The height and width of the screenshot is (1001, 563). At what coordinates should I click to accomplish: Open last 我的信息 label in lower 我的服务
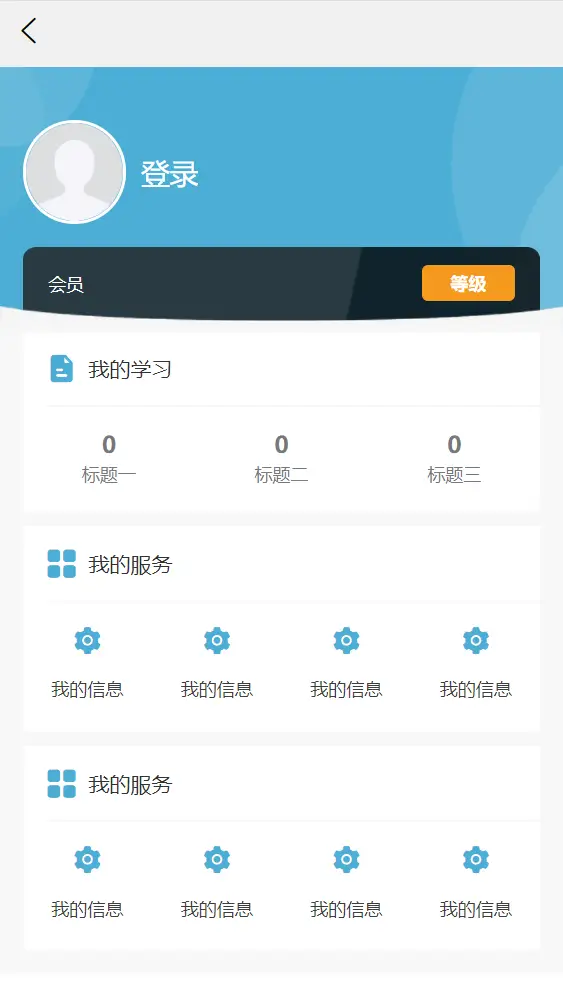pos(476,909)
